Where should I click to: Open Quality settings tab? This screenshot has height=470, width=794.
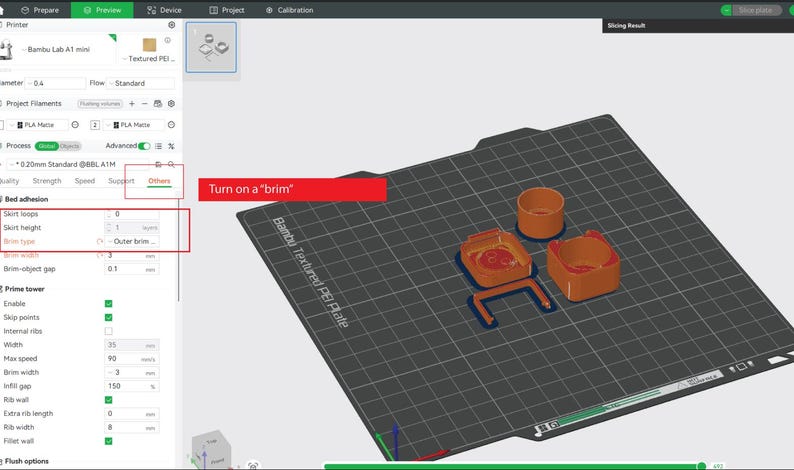pos(9,181)
